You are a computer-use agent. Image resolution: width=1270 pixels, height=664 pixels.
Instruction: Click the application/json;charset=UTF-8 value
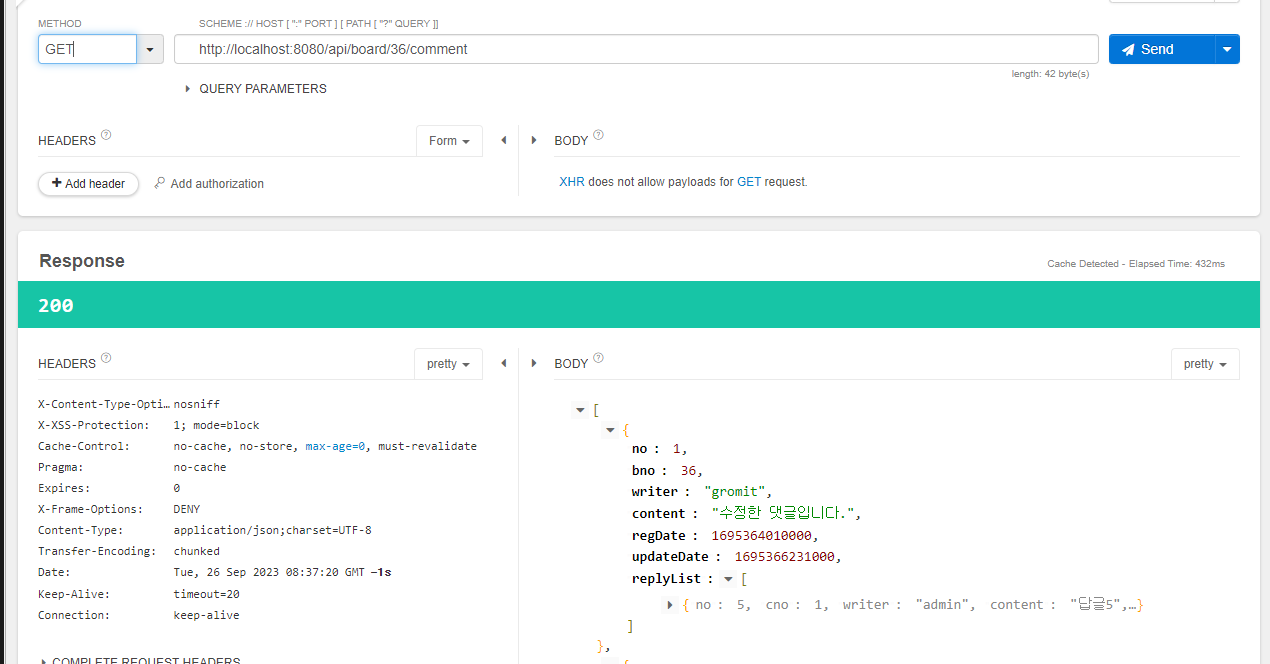coord(272,530)
